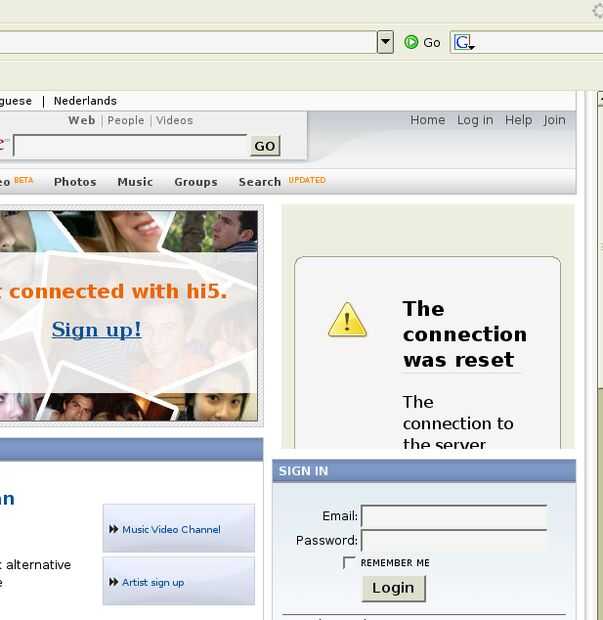This screenshot has width=603, height=620.
Task: Open the Help link
Action: [x=518, y=120]
